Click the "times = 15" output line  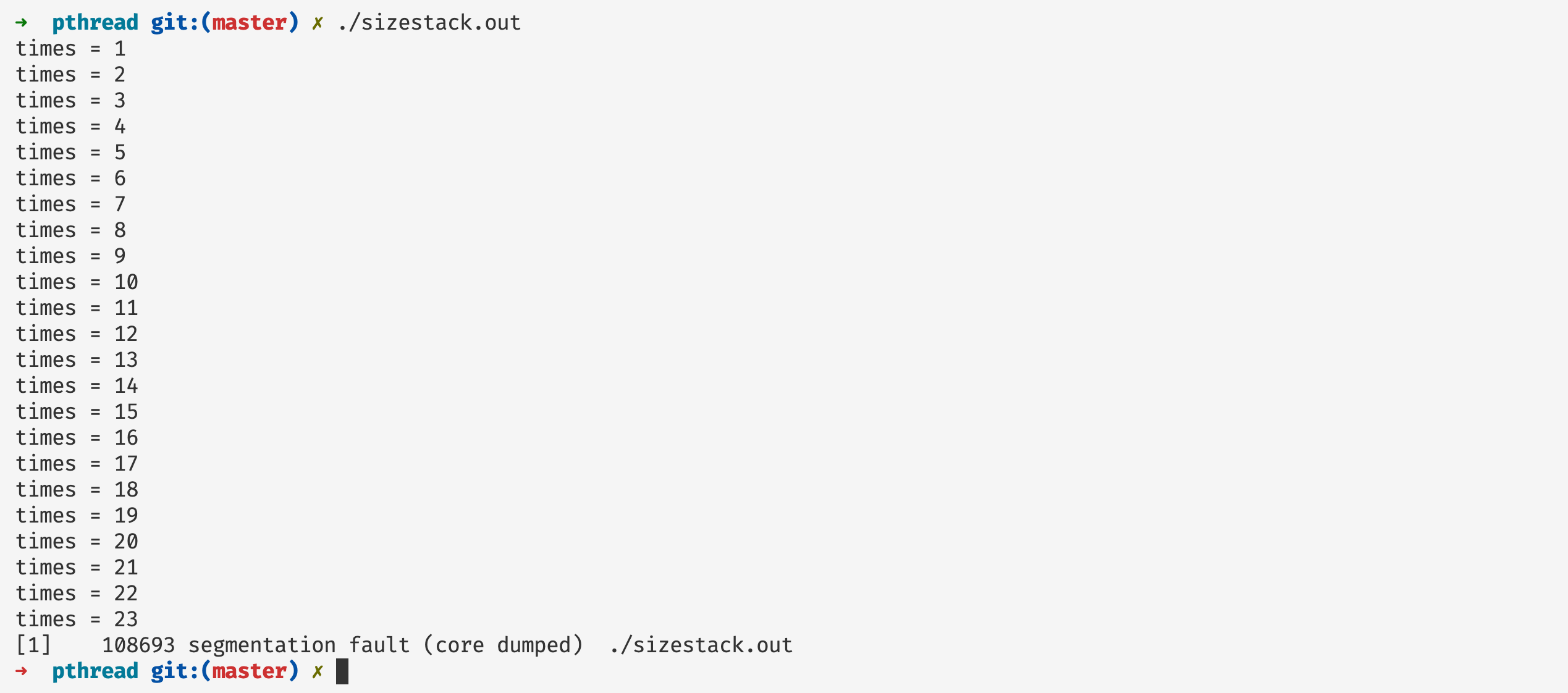(77, 412)
